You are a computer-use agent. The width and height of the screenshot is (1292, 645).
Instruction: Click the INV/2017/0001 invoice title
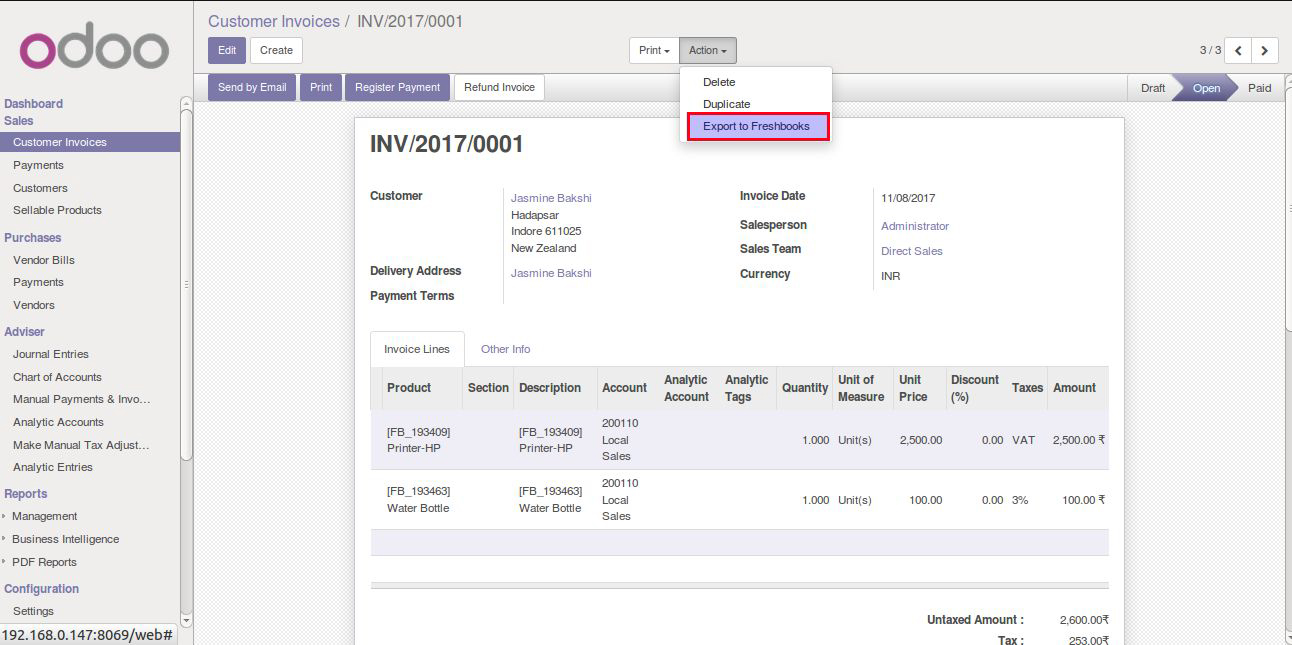(x=447, y=144)
